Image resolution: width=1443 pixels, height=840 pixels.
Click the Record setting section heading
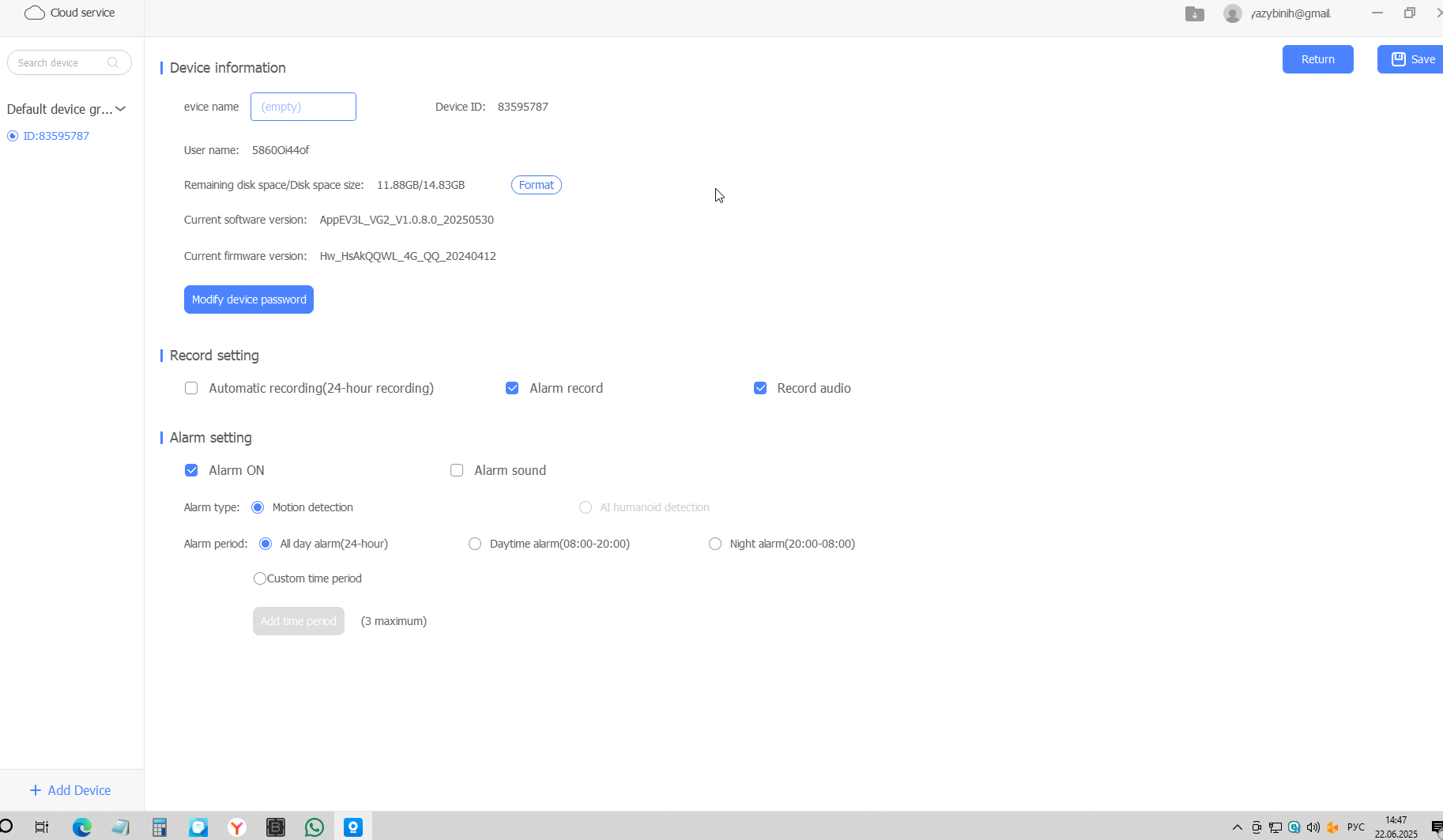pos(214,356)
